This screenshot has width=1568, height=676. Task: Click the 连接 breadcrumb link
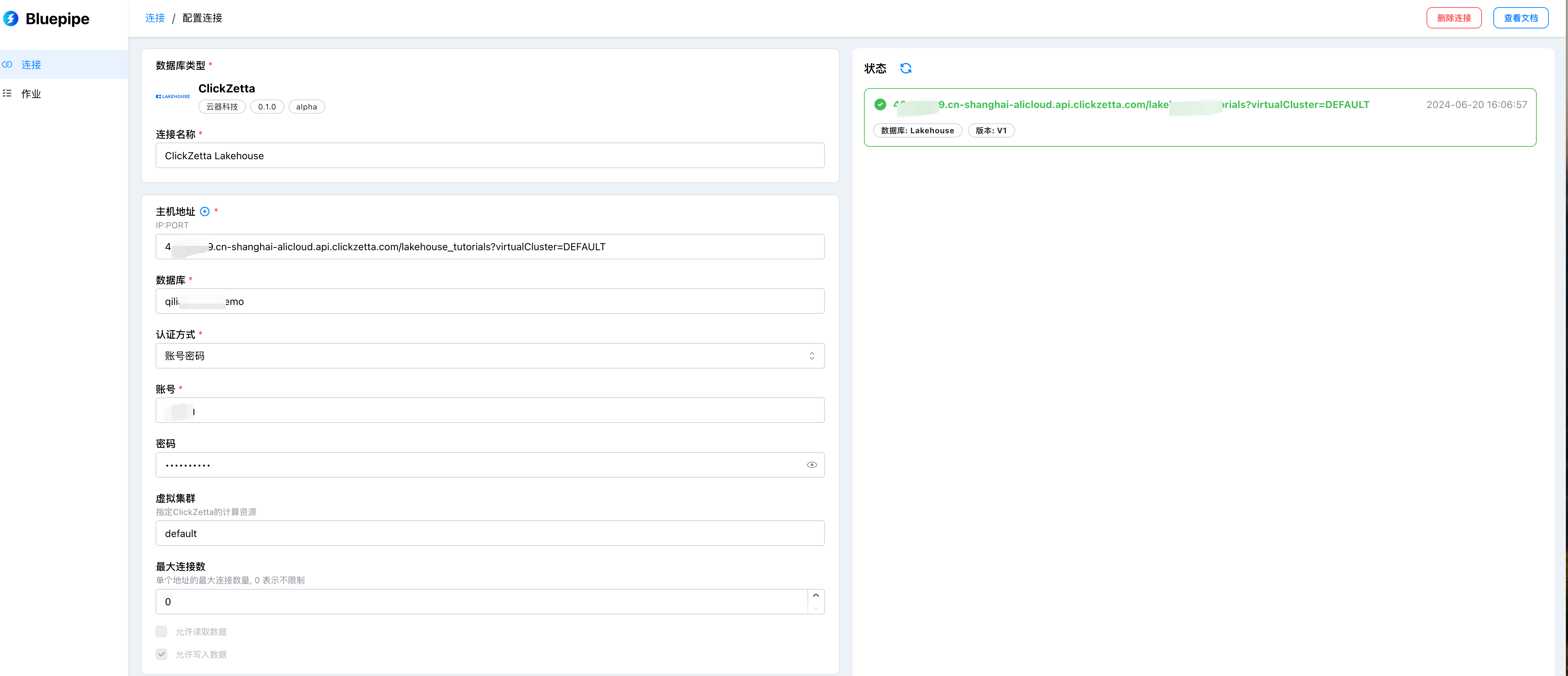tap(155, 18)
